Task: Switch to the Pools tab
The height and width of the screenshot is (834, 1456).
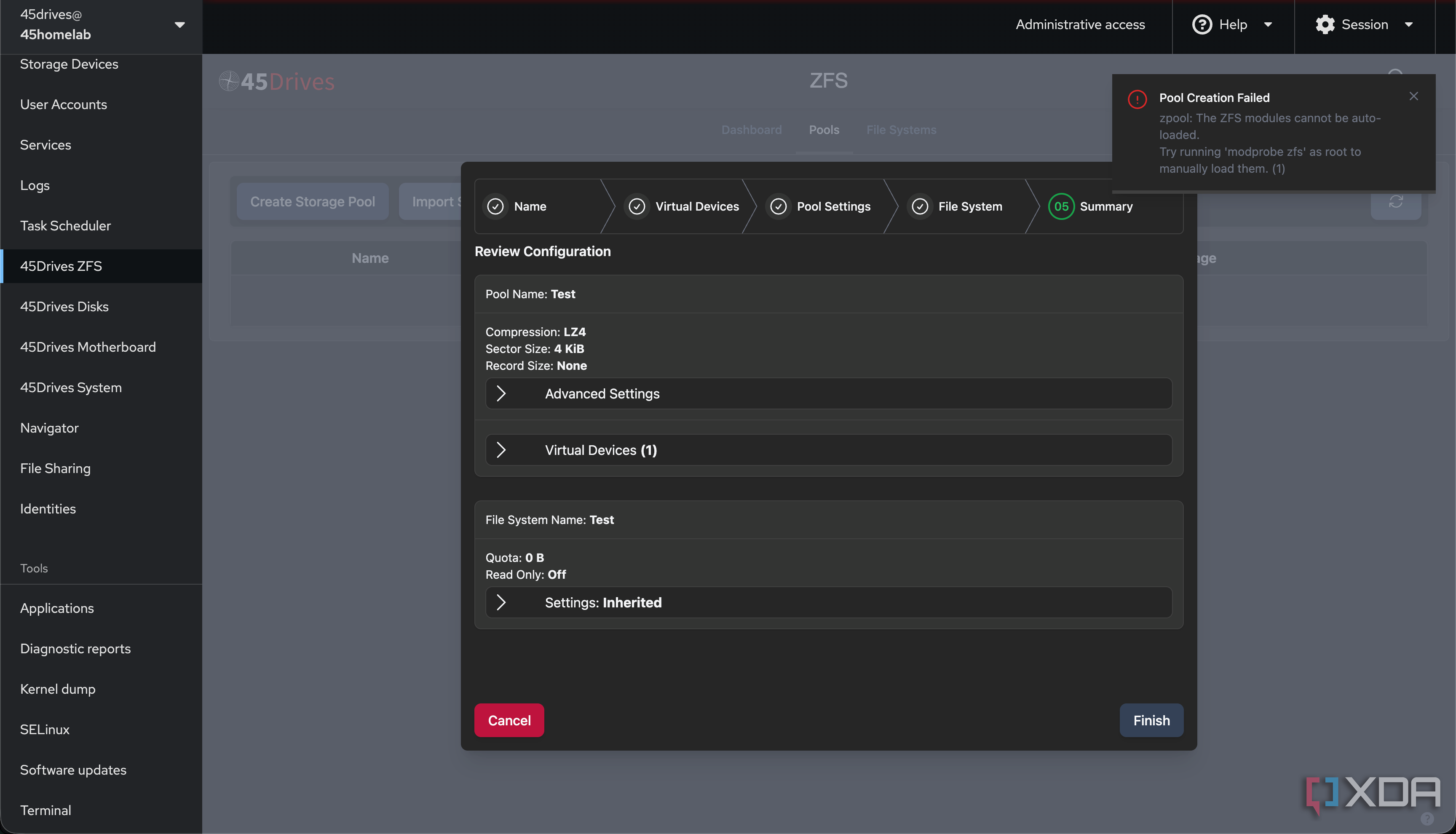Action: (824, 130)
